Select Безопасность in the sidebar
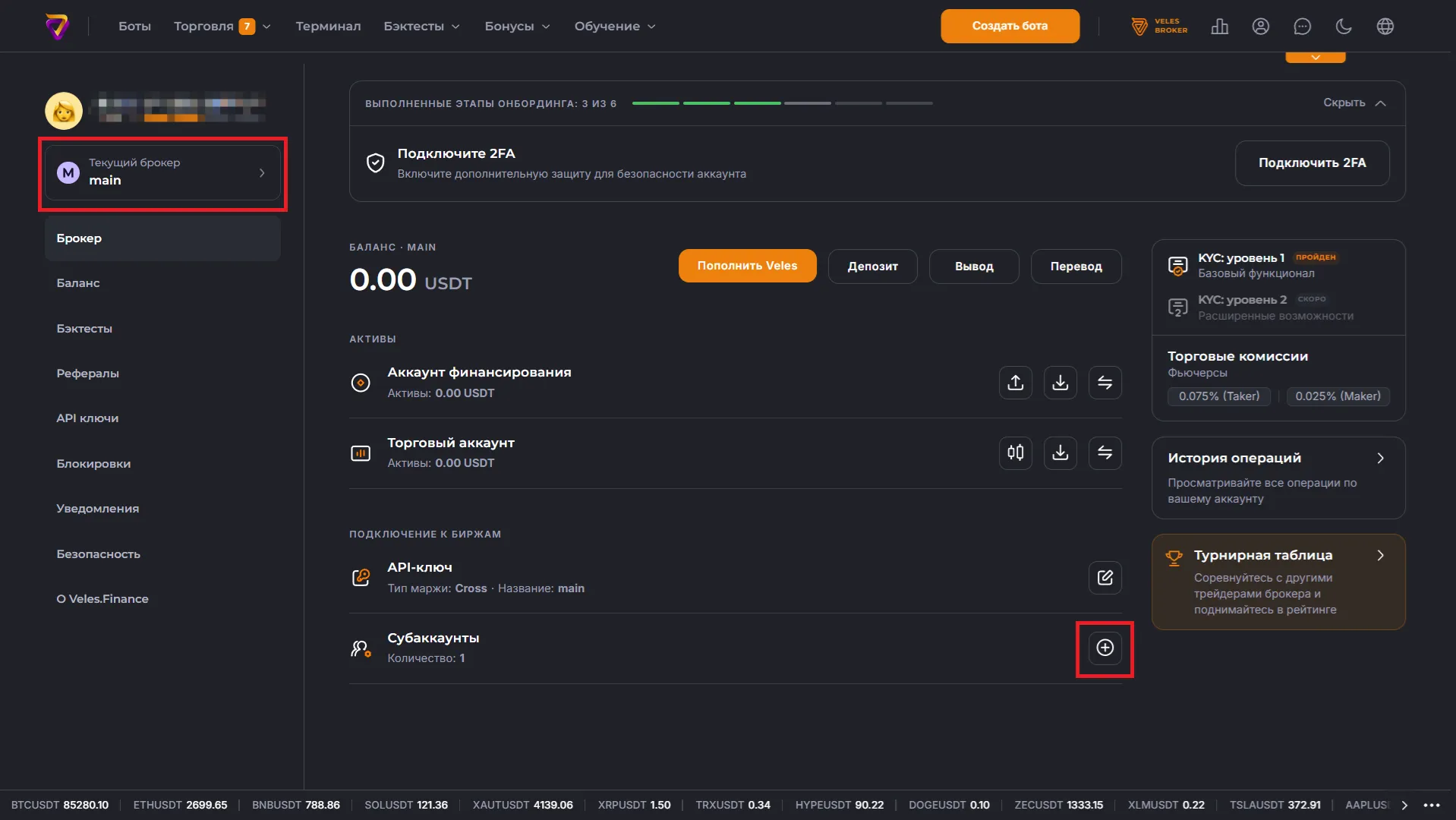The width and height of the screenshot is (1456, 820). point(162,554)
